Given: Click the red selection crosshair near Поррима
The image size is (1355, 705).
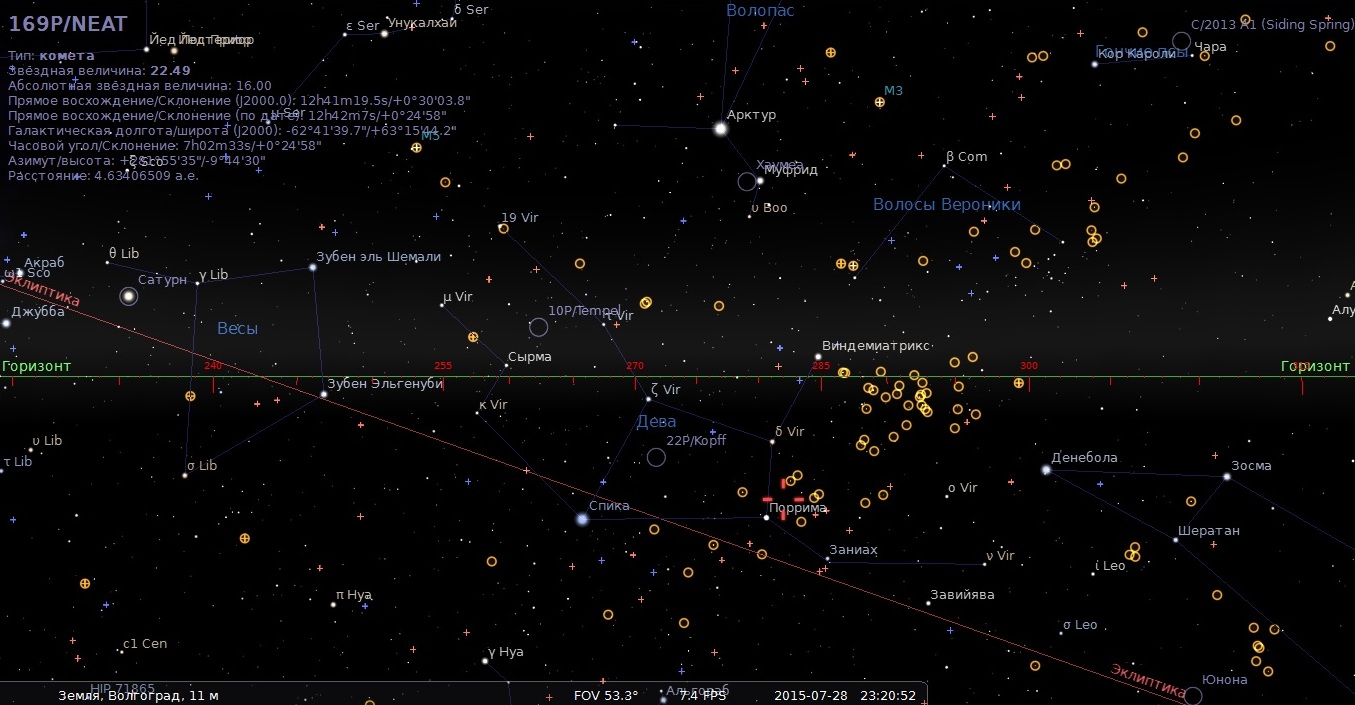Looking at the screenshot, I should 783,499.
